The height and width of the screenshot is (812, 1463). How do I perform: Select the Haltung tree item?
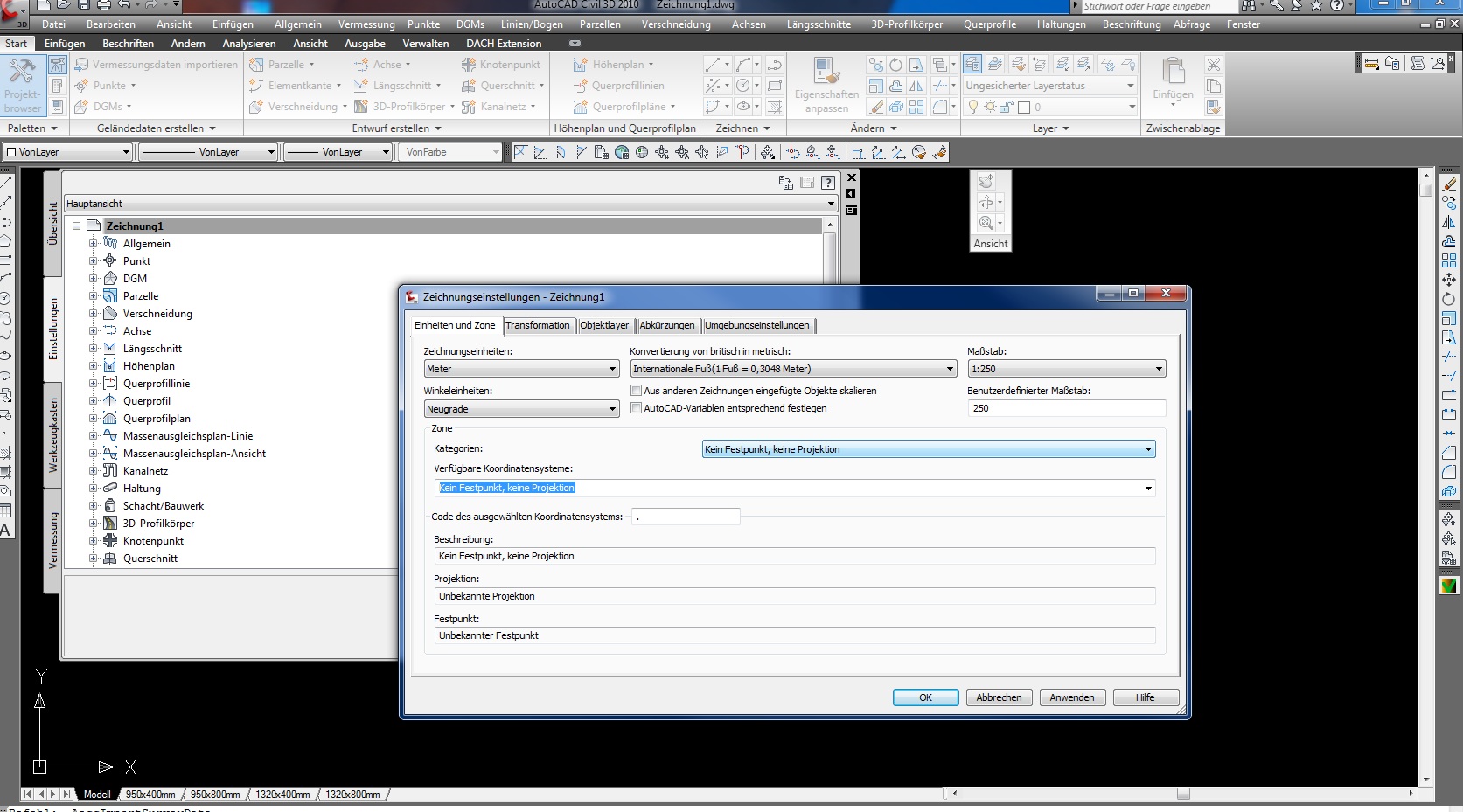click(x=142, y=488)
